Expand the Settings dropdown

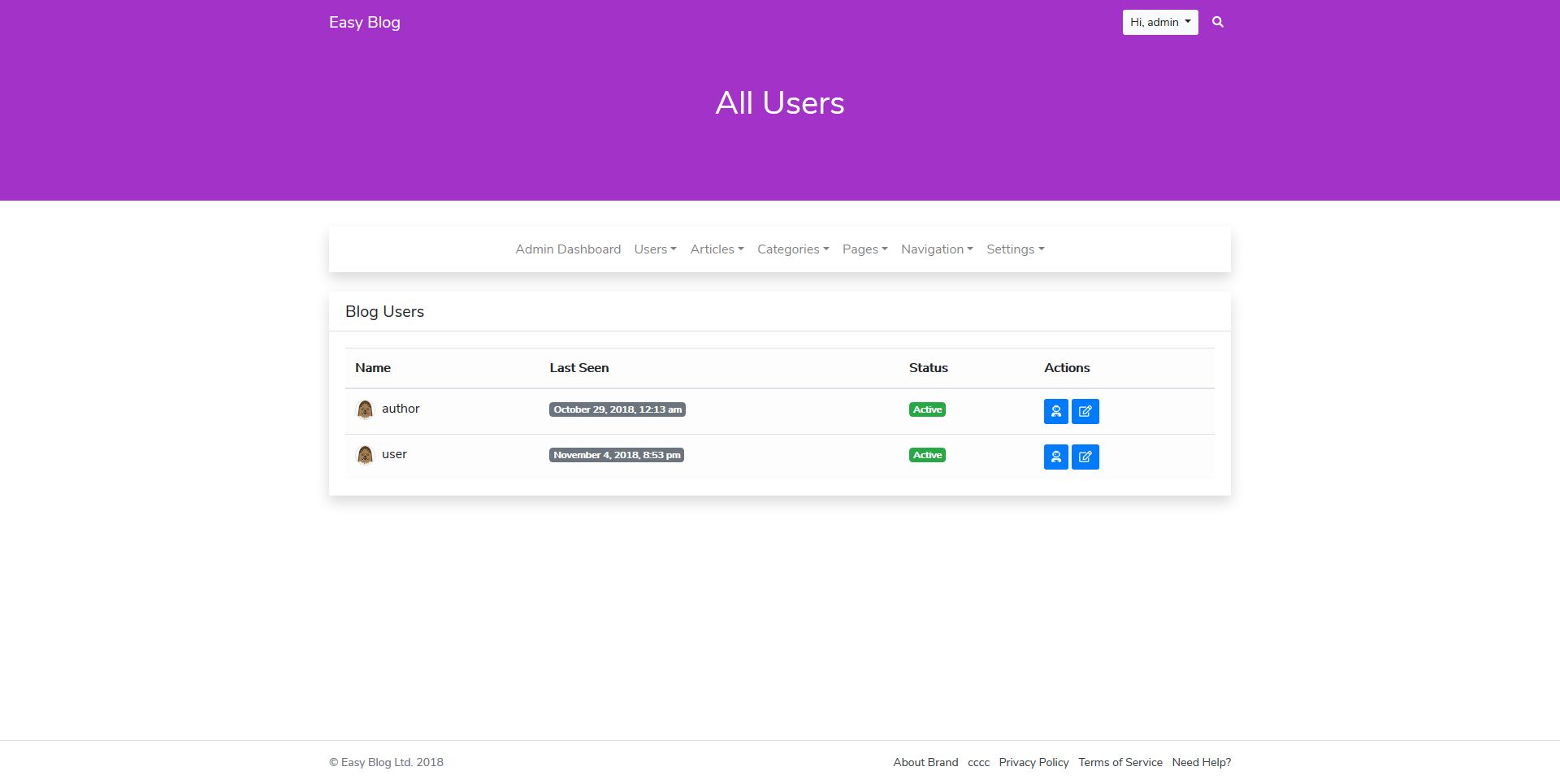click(x=1015, y=249)
